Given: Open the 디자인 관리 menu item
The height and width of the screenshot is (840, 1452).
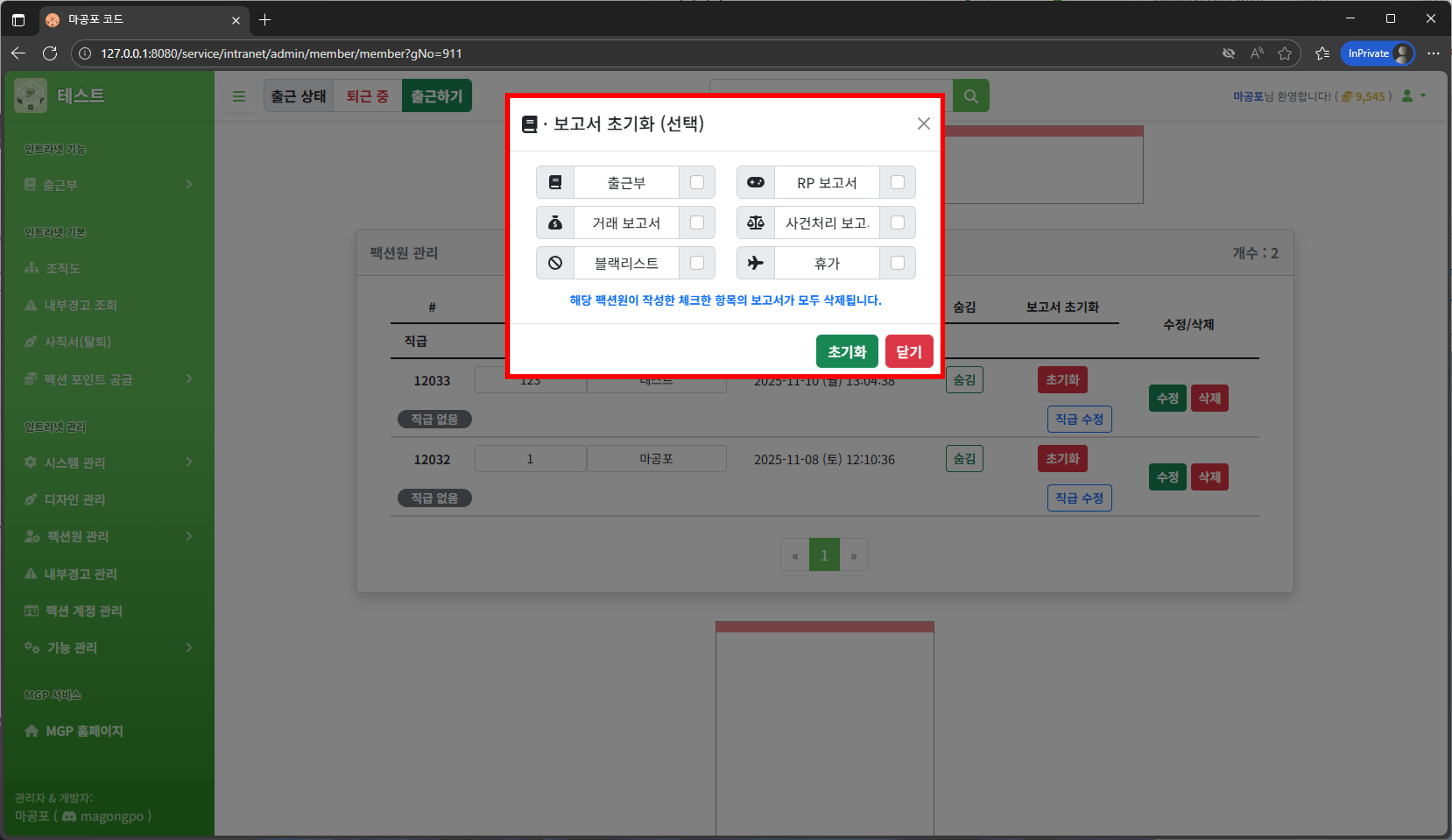Looking at the screenshot, I should [x=75, y=500].
